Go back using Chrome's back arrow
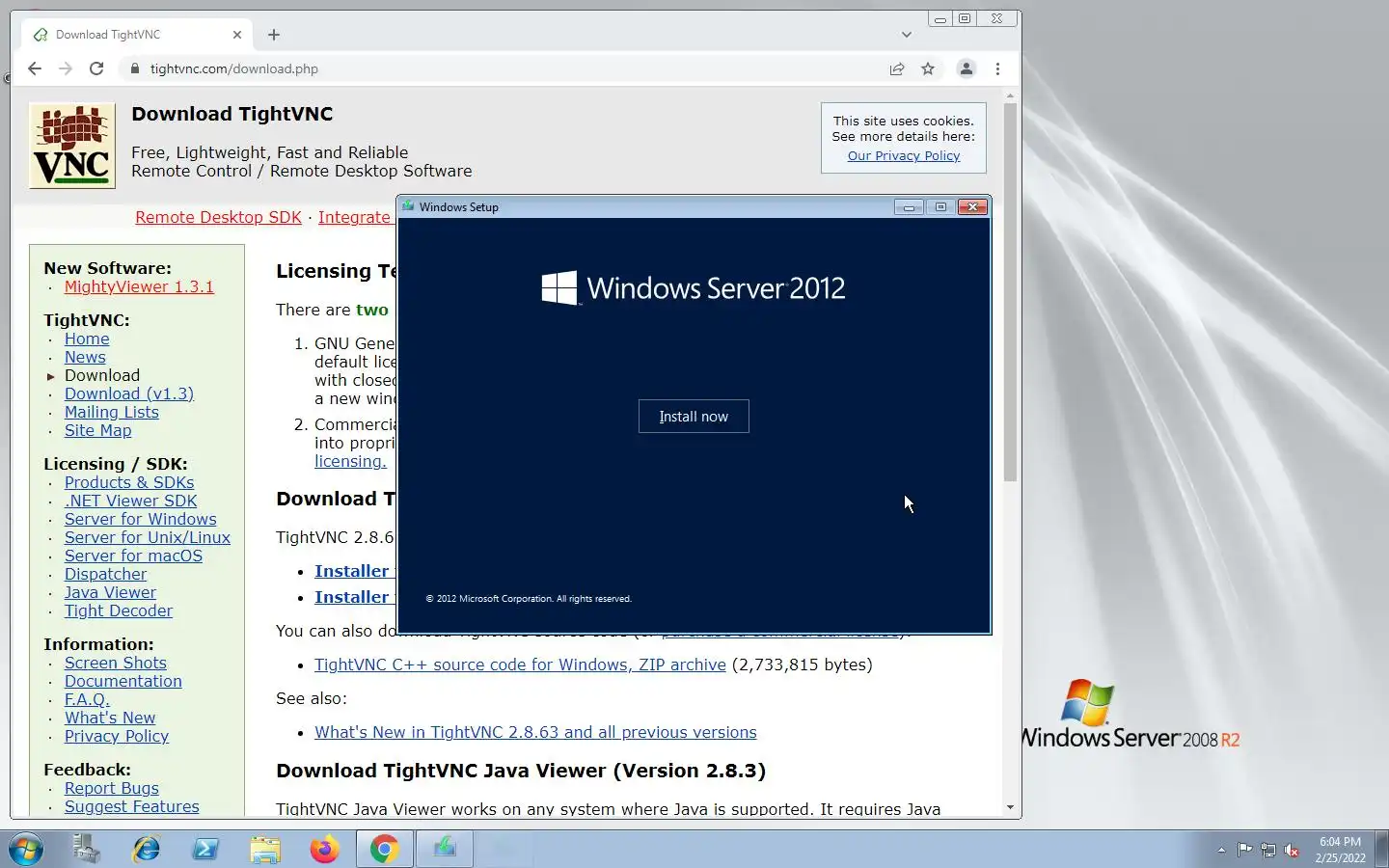The height and width of the screenshot is (868, 1389). click(x=35, y=68)
